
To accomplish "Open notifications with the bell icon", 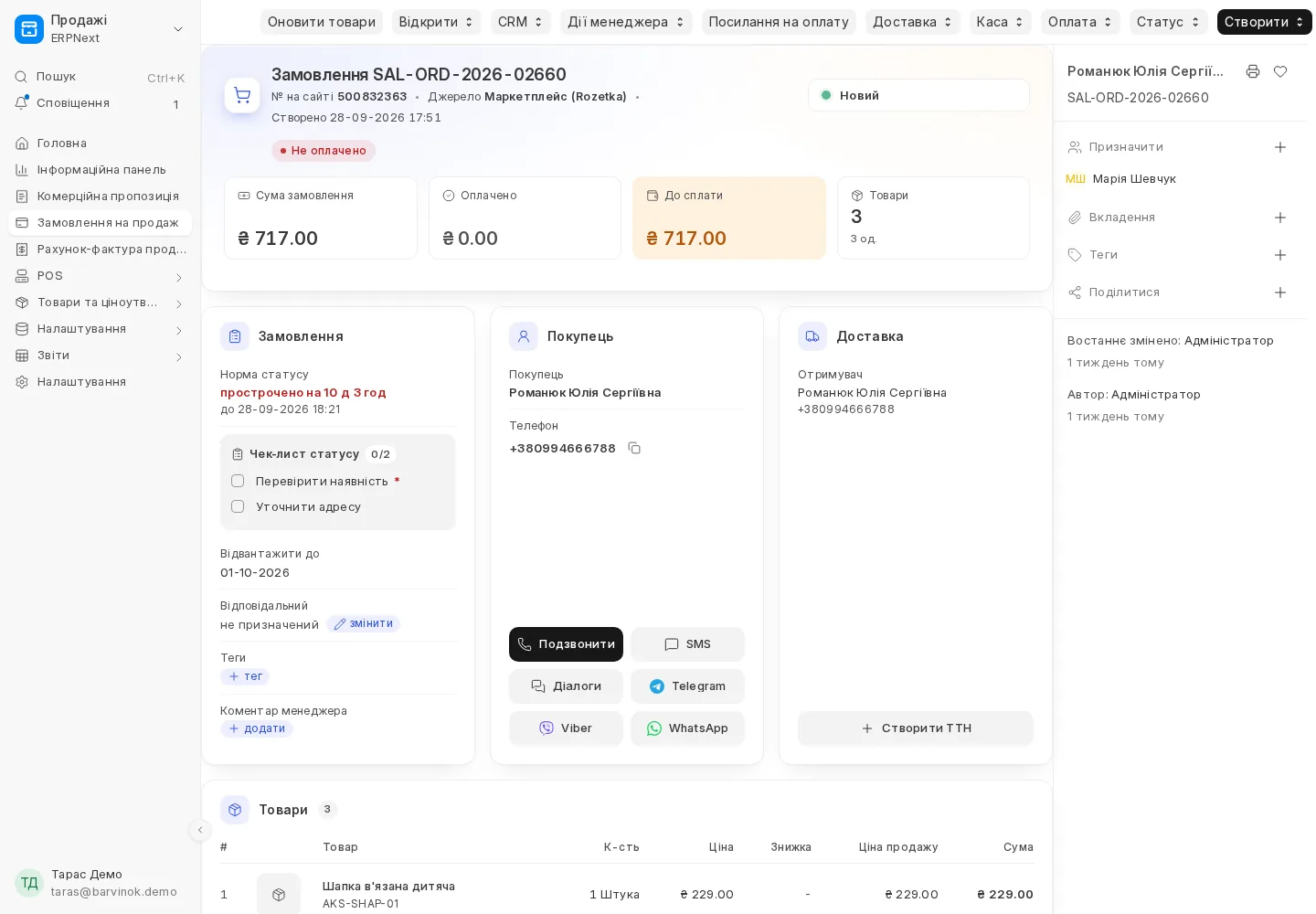I will [21, 103].
